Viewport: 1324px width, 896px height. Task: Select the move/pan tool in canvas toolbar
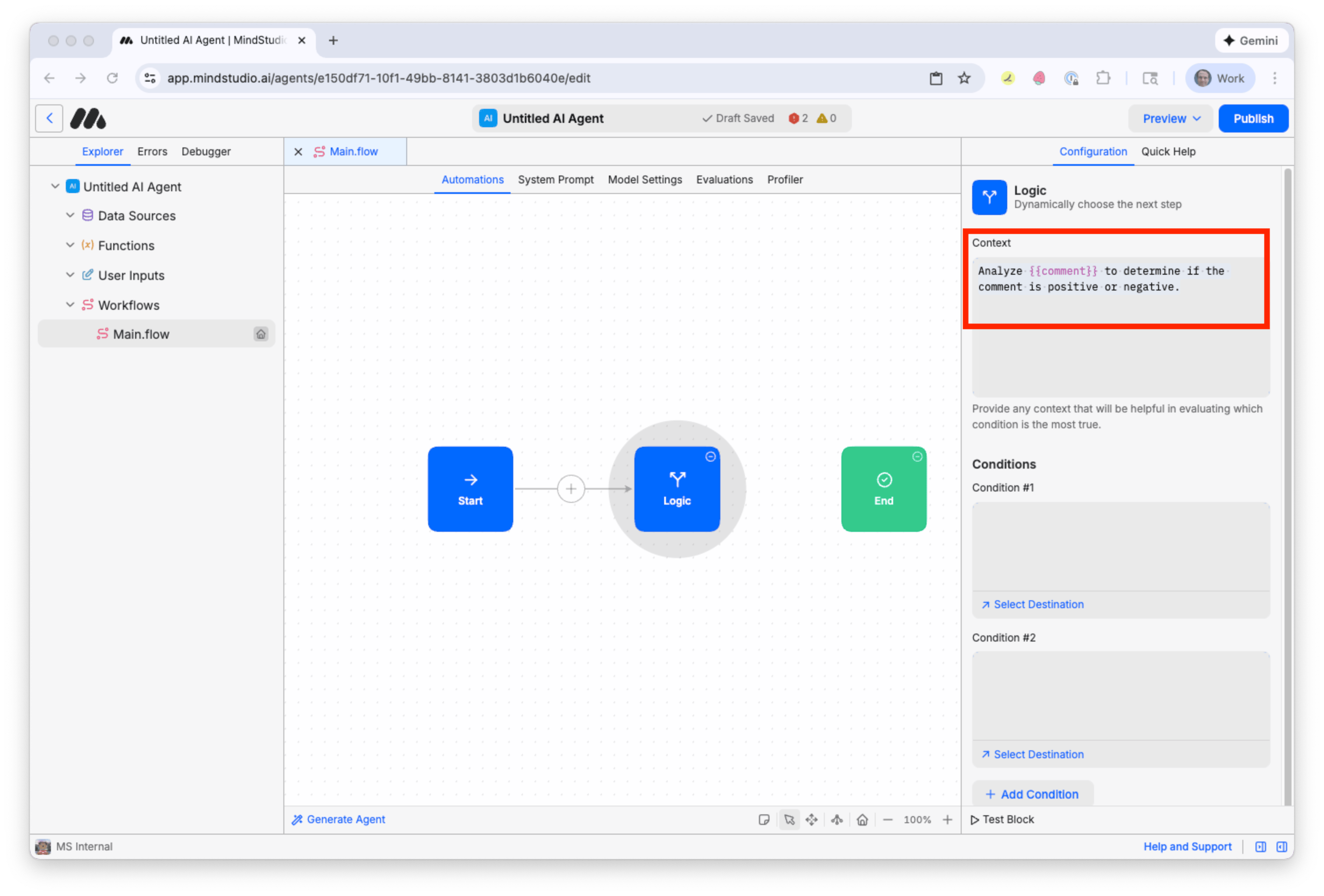(811, 819)
